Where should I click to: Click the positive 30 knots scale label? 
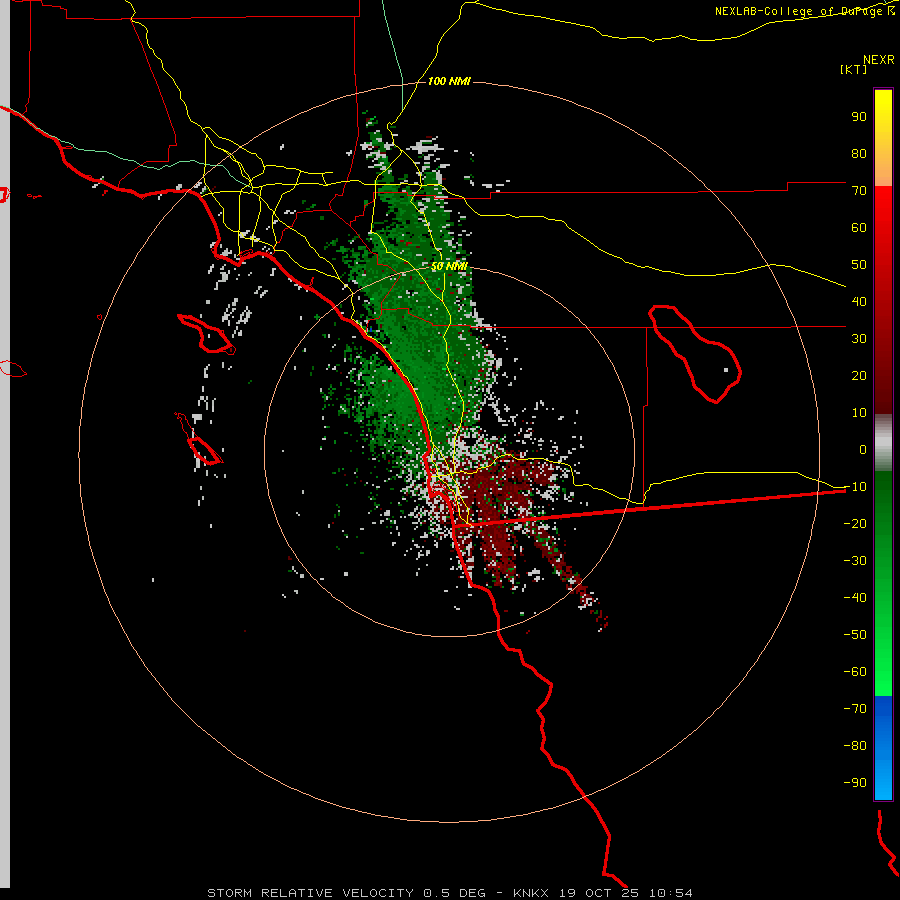(x=859, y=339)
